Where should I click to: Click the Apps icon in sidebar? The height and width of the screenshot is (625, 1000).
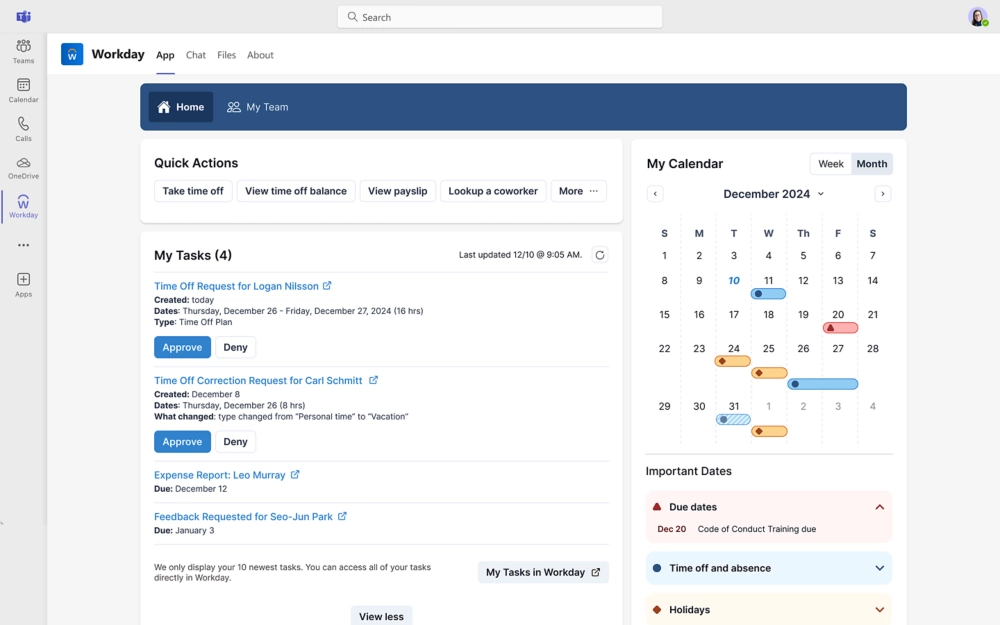23,284
